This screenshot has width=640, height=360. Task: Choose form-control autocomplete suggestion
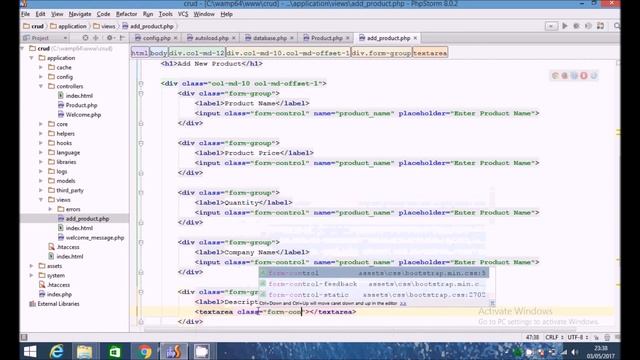point(373,273)
